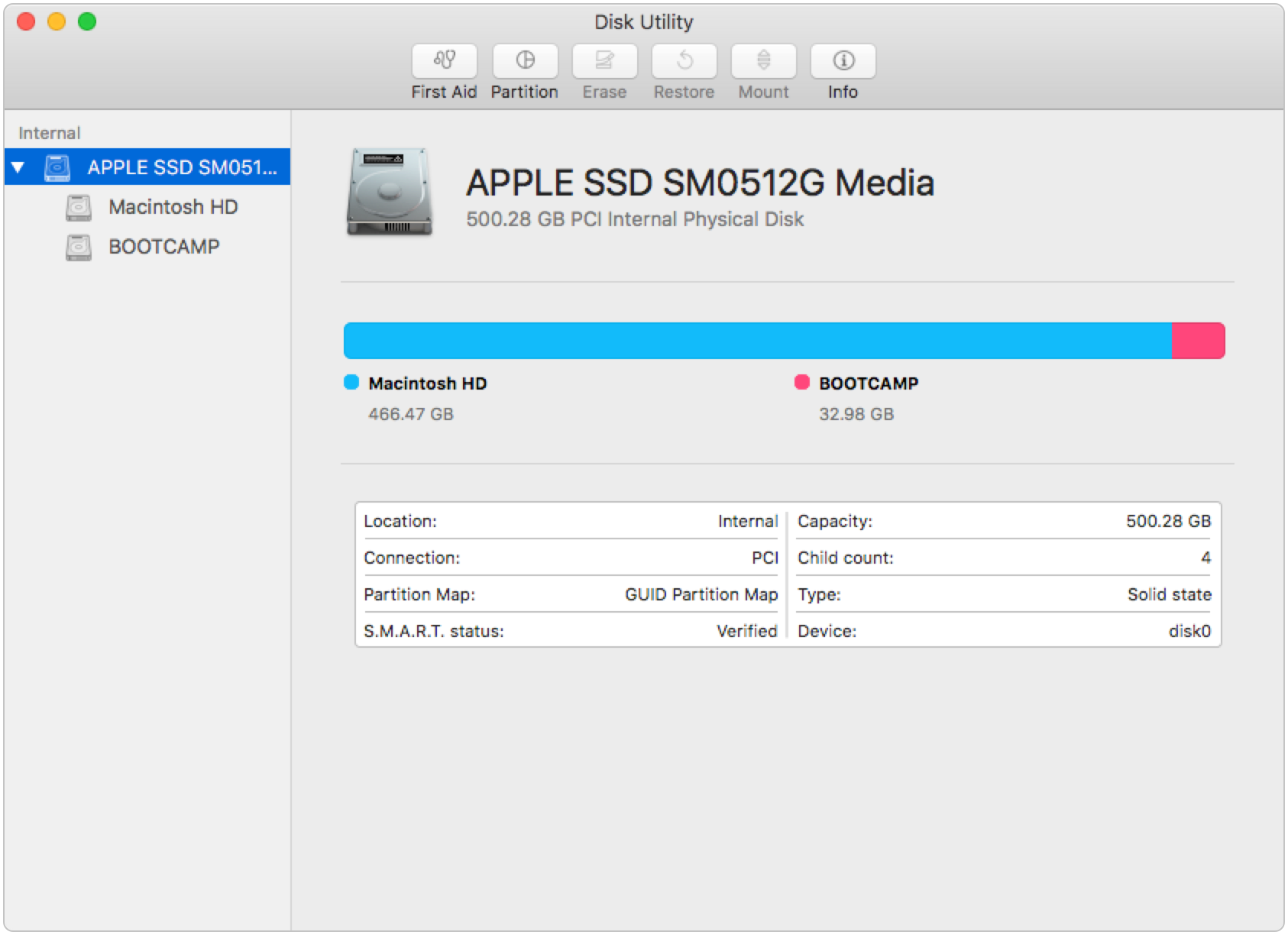Image resolution: width=1288 pixels, height=935 pixels.
Task: Click the Partition Map: label
Action: (419, 594)
